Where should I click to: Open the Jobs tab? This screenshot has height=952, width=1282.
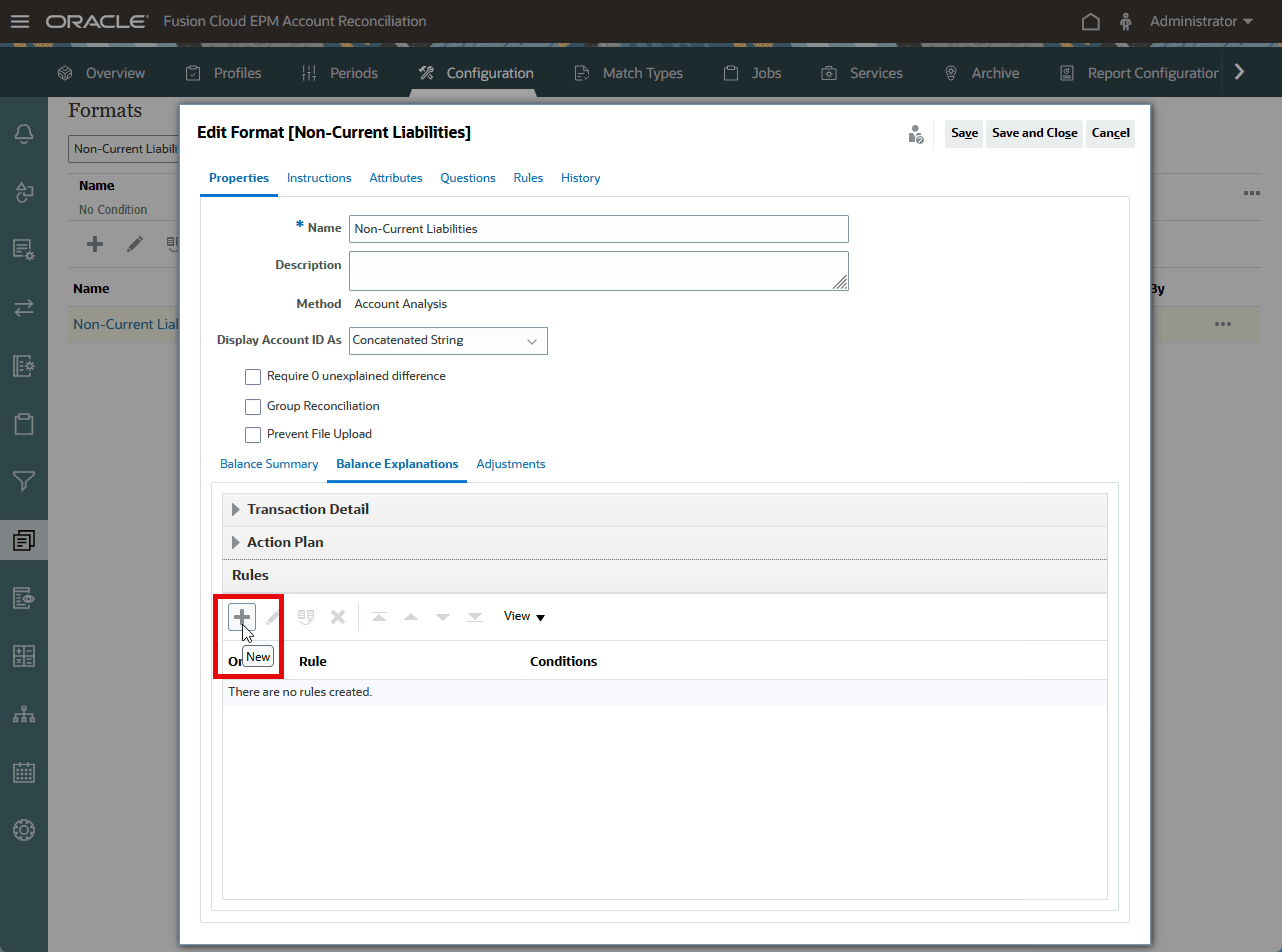click(x=753, y=73)
